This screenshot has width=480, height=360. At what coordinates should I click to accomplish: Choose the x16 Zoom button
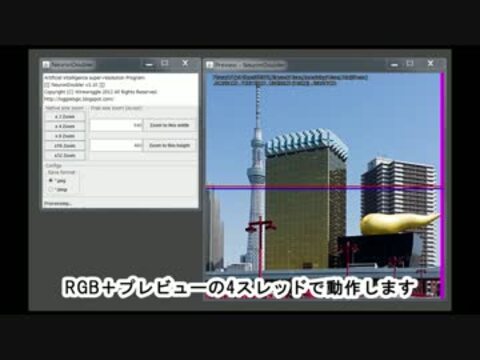click(65, 146)
